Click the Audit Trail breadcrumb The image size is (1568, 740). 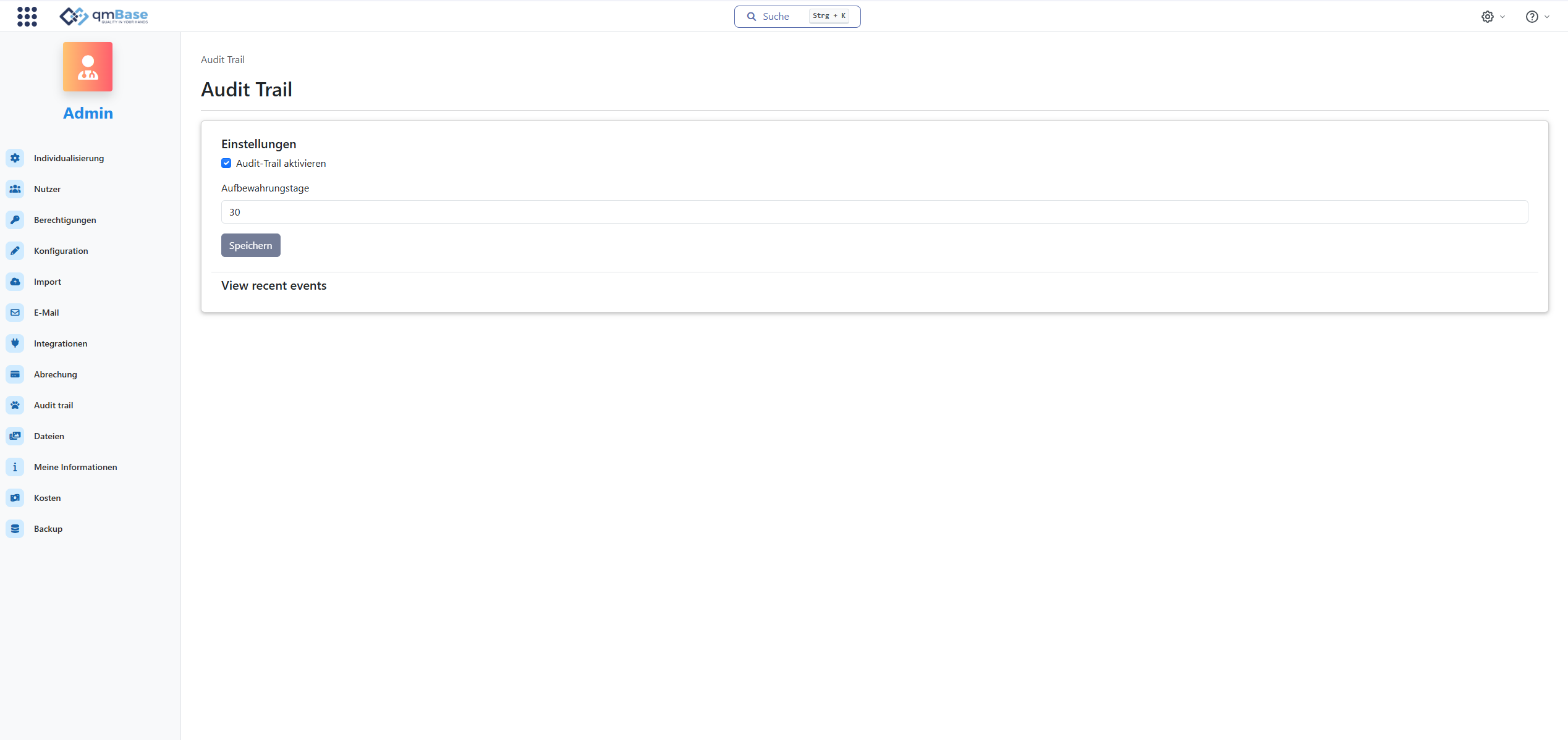click(222, 59)
